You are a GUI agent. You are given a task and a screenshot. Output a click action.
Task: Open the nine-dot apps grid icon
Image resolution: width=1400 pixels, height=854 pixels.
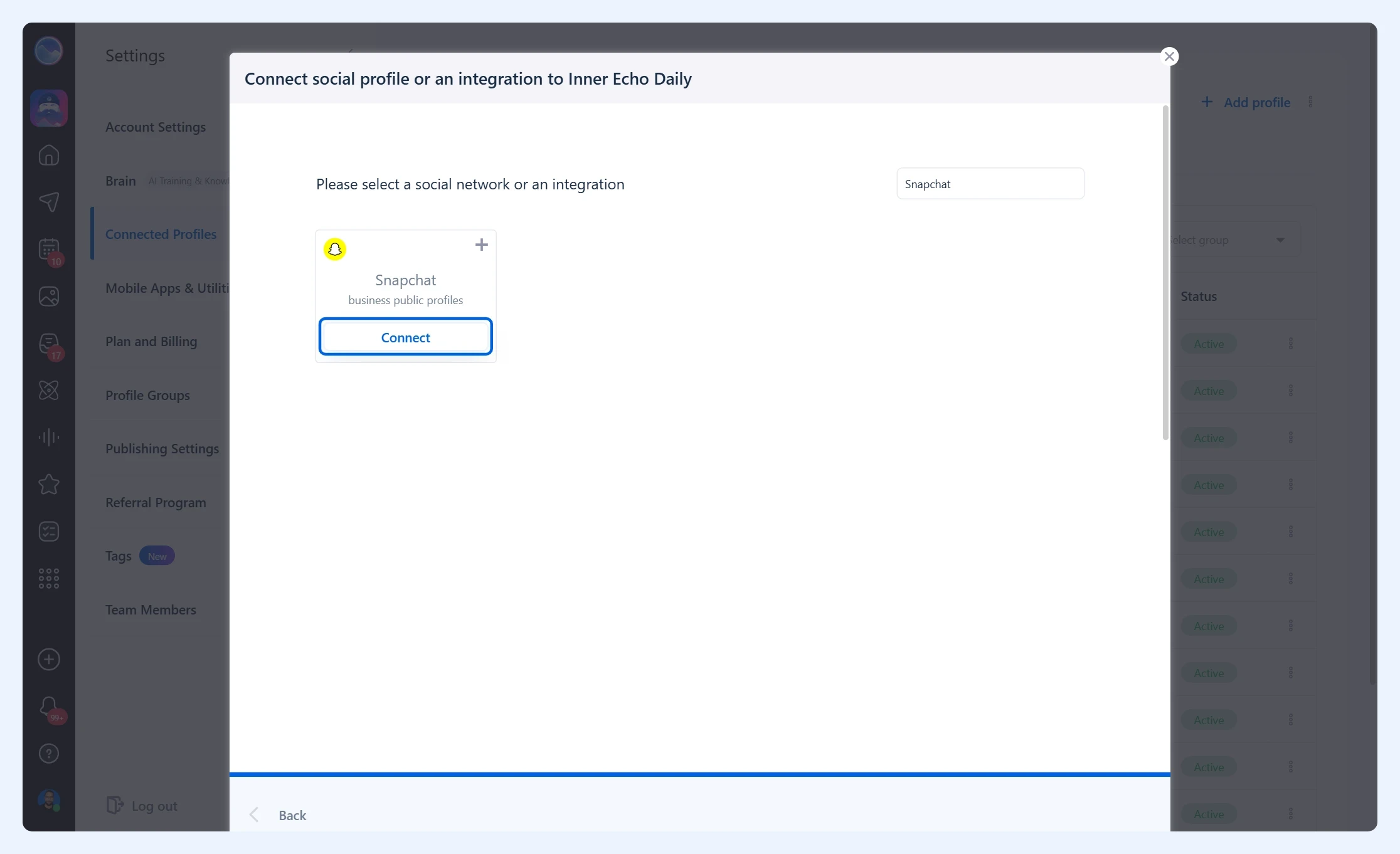[49, 579]
